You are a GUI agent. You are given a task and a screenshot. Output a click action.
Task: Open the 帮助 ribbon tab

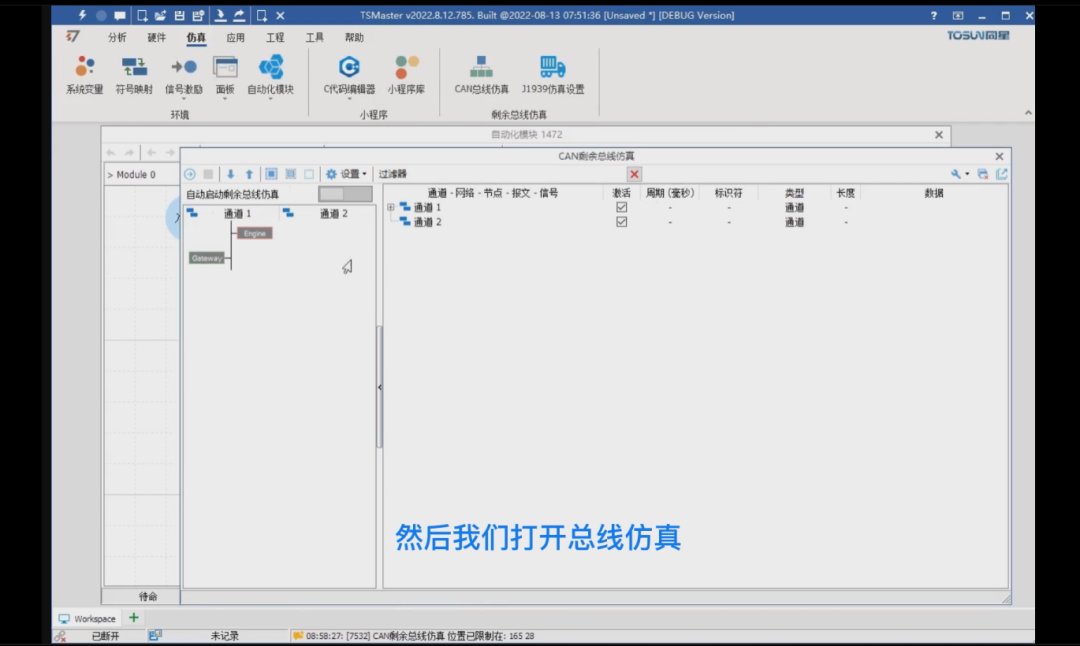pos(354,37)
